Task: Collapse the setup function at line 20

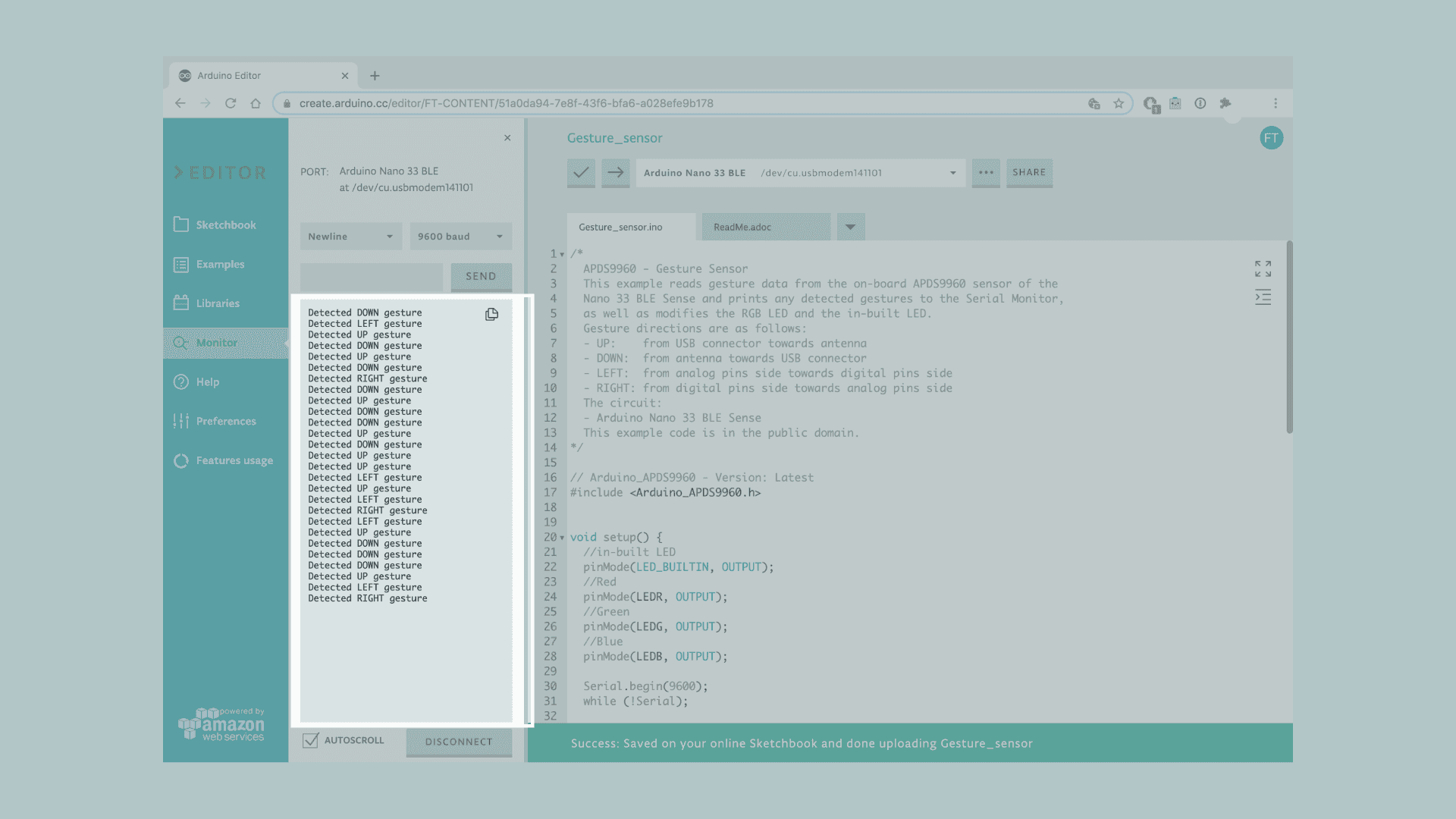Action: click(562, 538)
